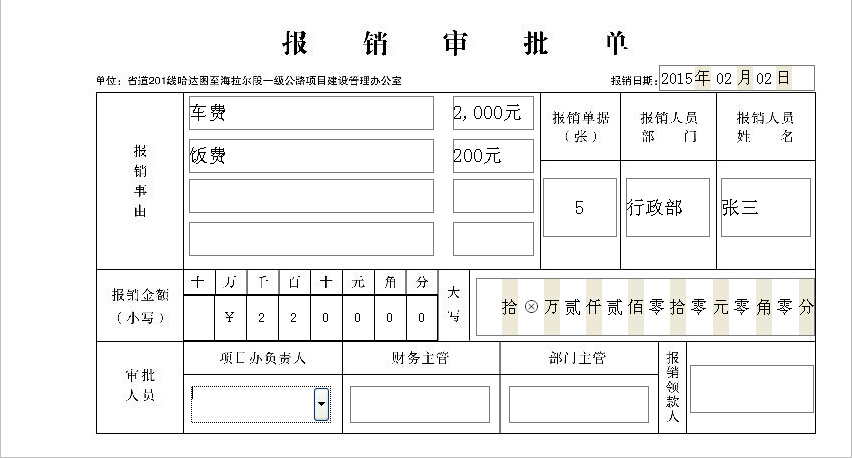This screenshot has width=852, height=458.
Task: Click the digit cell under 千 column
Action: [x=262, y=318]
